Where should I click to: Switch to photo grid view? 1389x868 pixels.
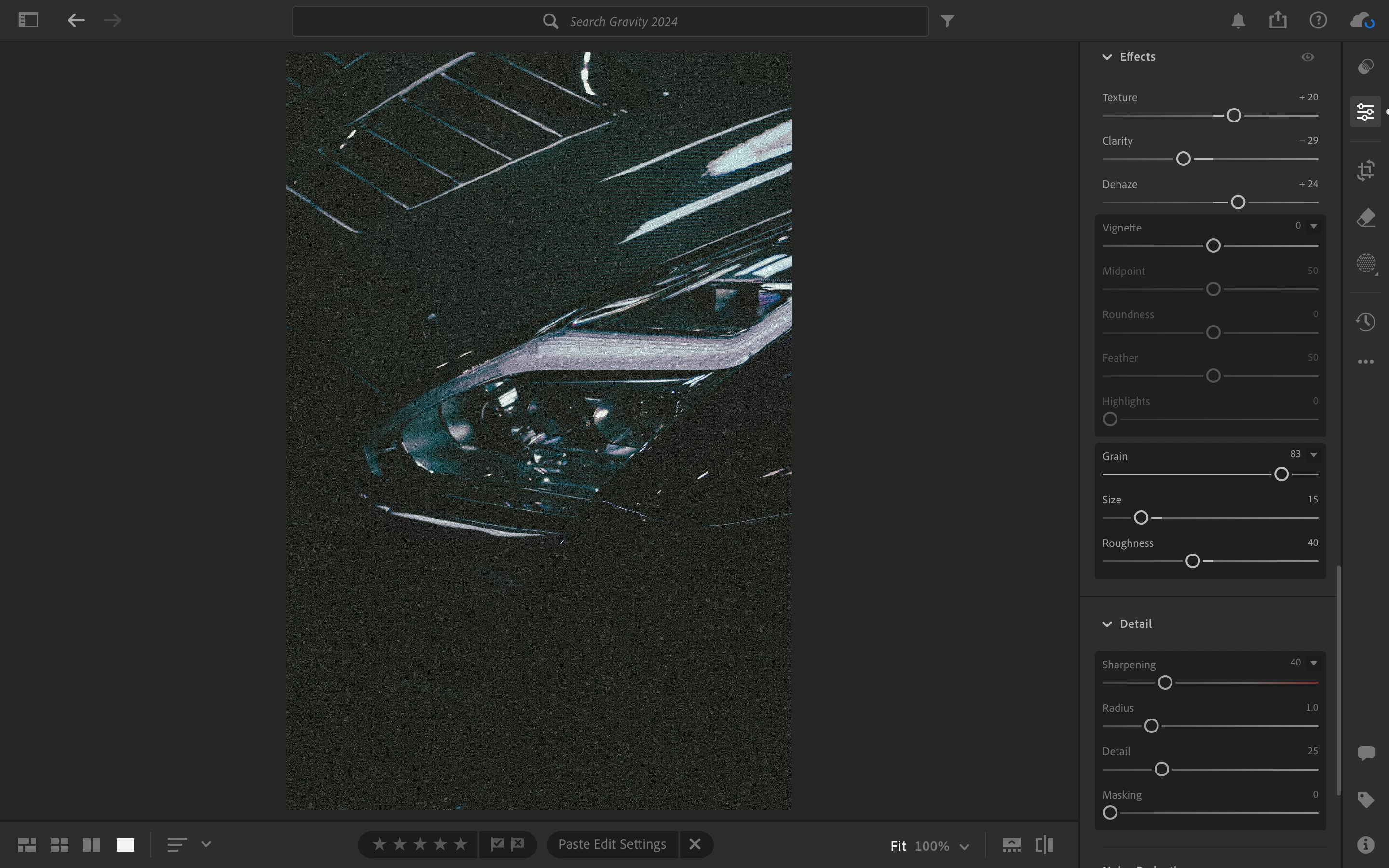27,844
